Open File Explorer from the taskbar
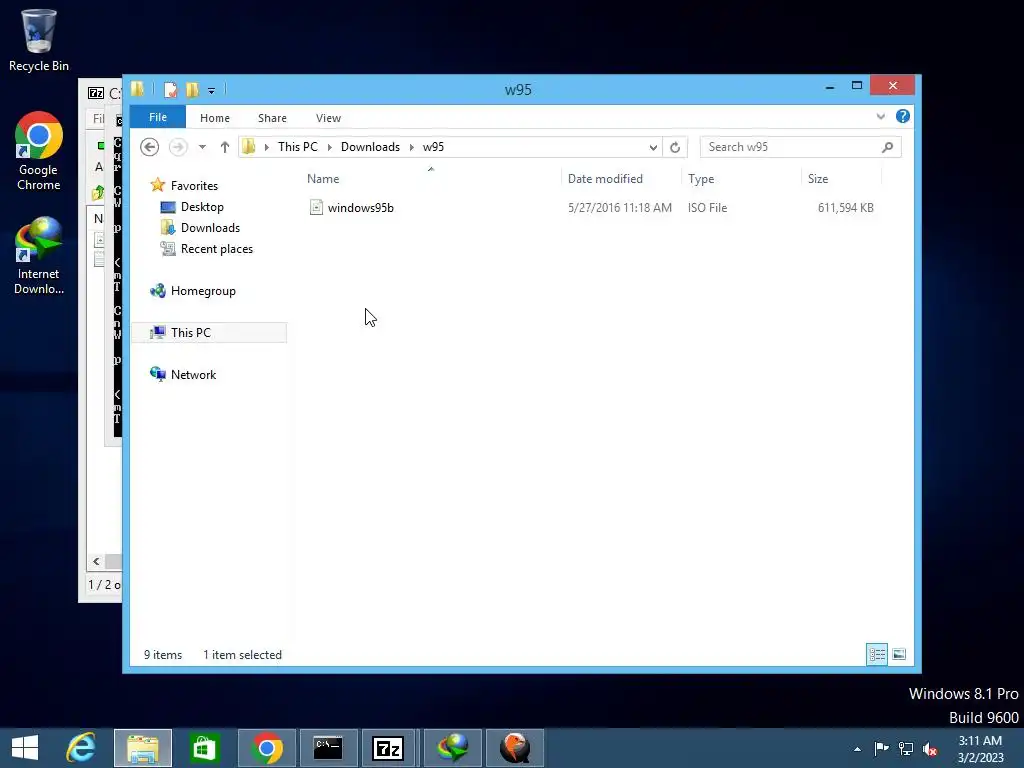The width and height of the screenshot is (1024, 768). [x=143, y=748]
